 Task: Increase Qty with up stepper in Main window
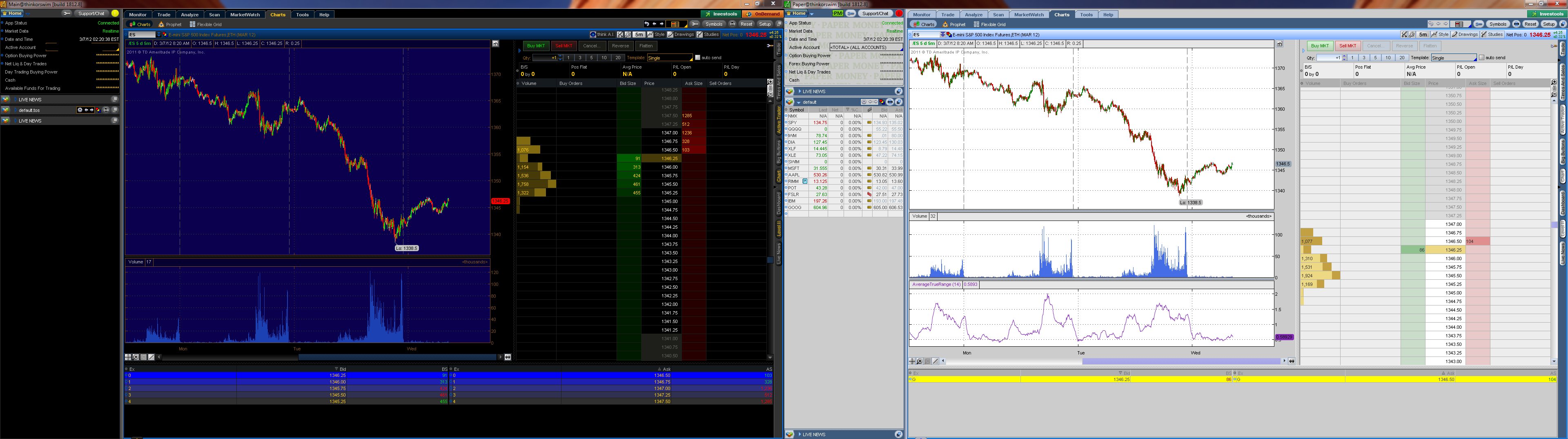click(561, 57)
